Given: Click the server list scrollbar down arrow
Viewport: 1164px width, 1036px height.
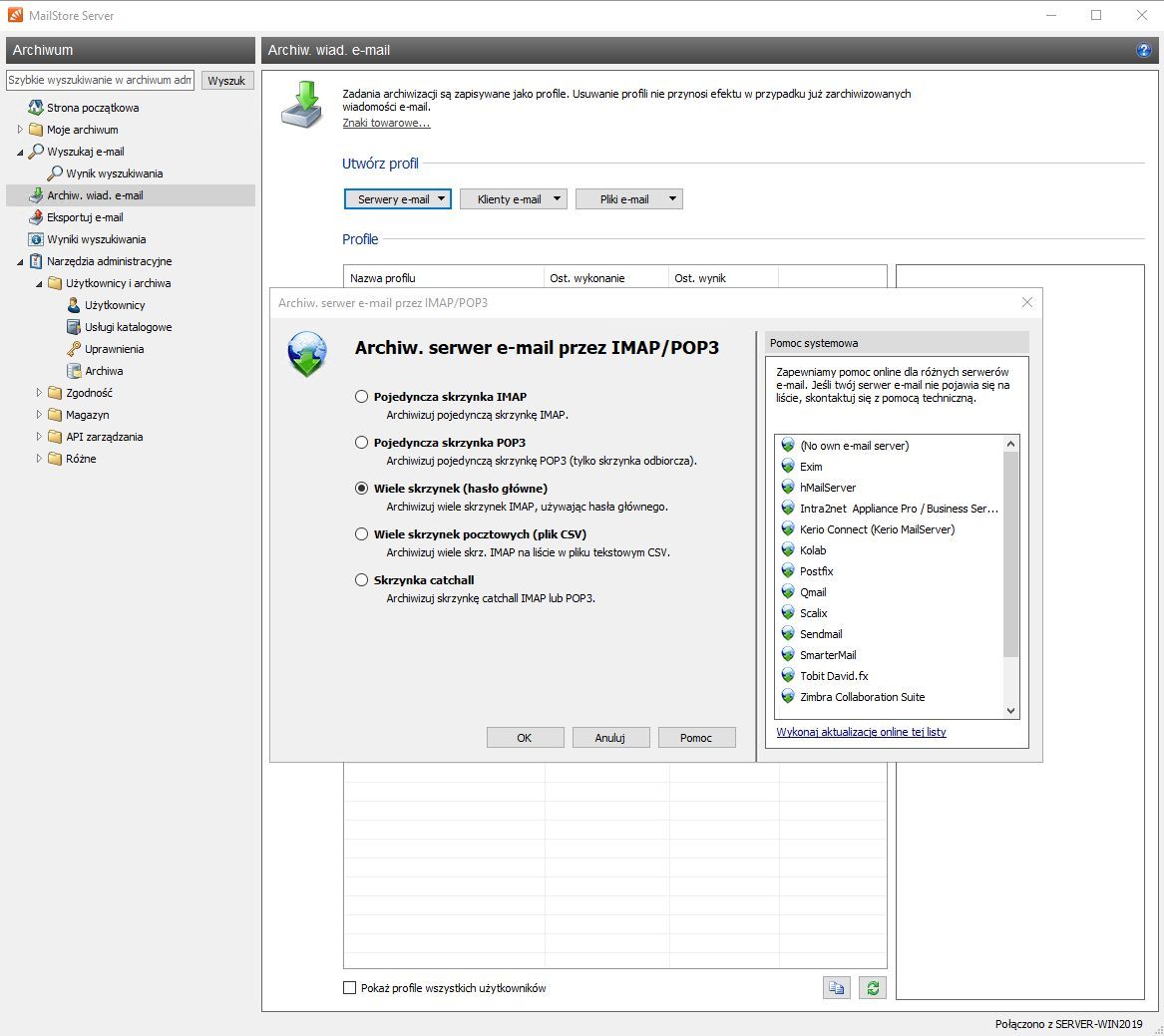Looking at the screenshot, I should [x=1010, y=710].
